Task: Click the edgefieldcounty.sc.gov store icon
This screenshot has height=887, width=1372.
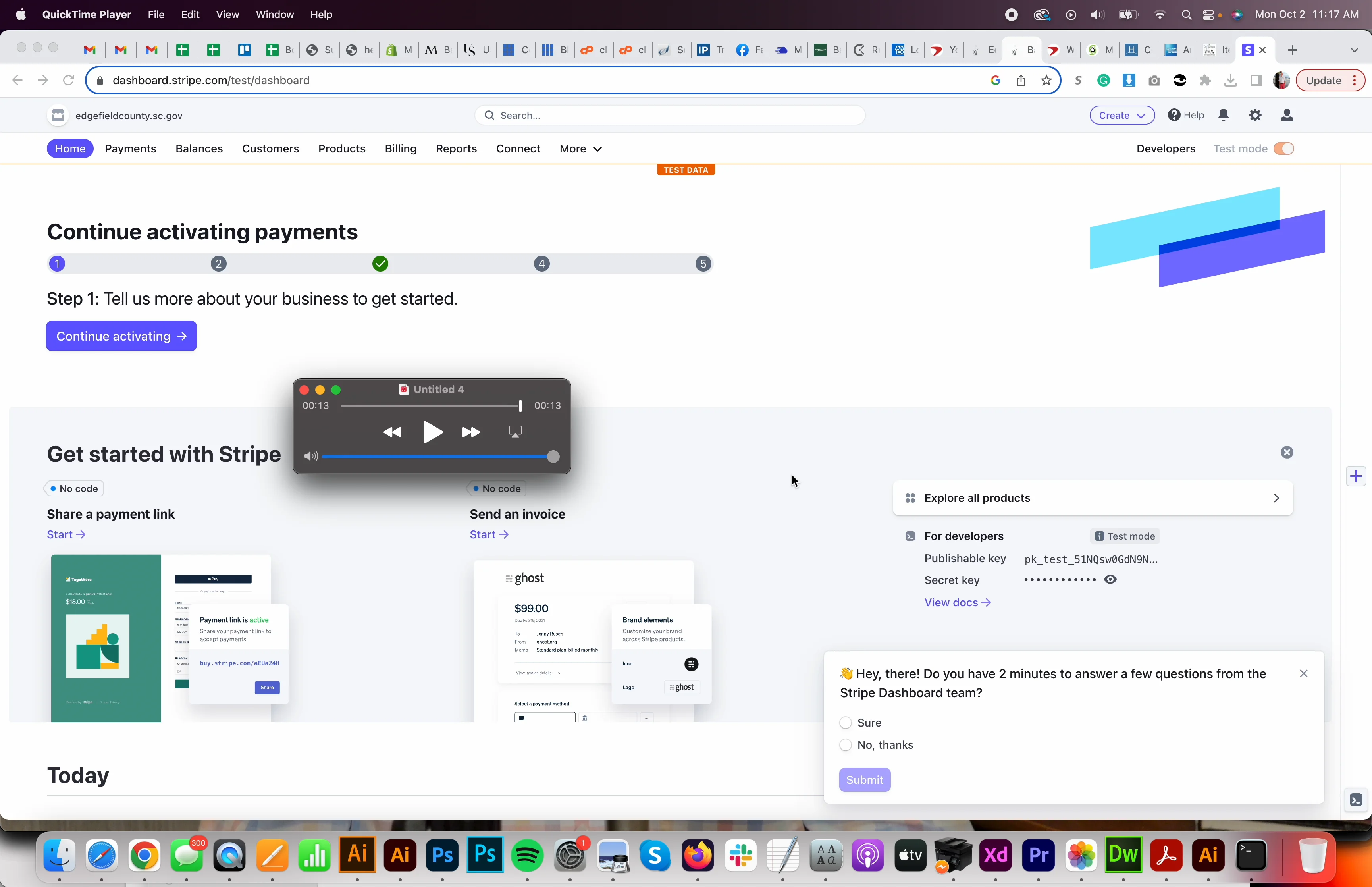Action: (58, 116)
